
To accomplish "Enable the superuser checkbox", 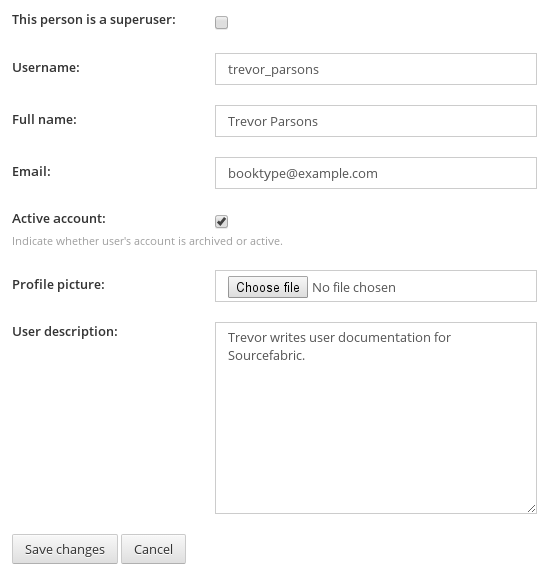I will pos(221,23).
